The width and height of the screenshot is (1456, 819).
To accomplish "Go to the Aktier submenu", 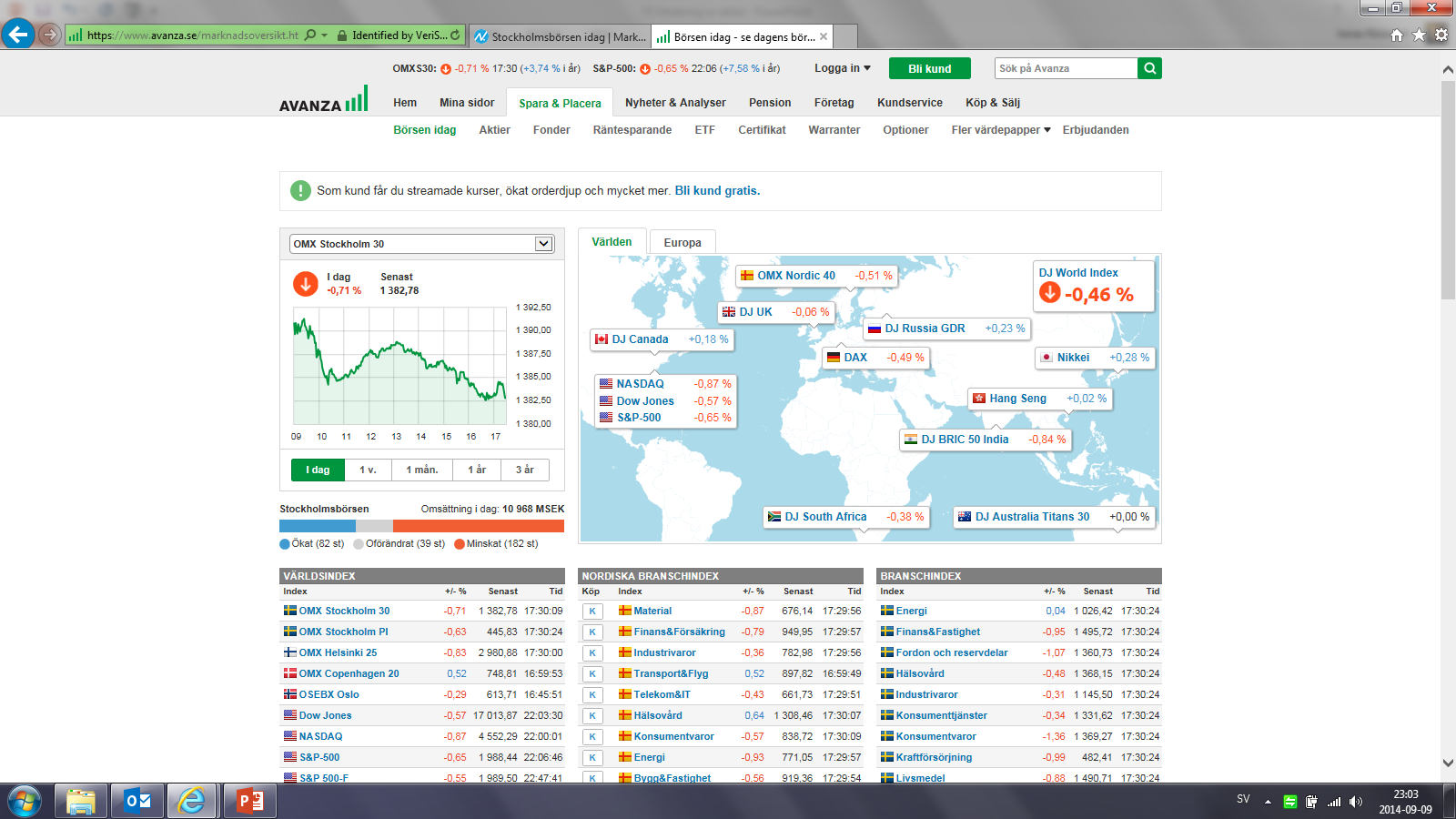I will tap(495, 130).
